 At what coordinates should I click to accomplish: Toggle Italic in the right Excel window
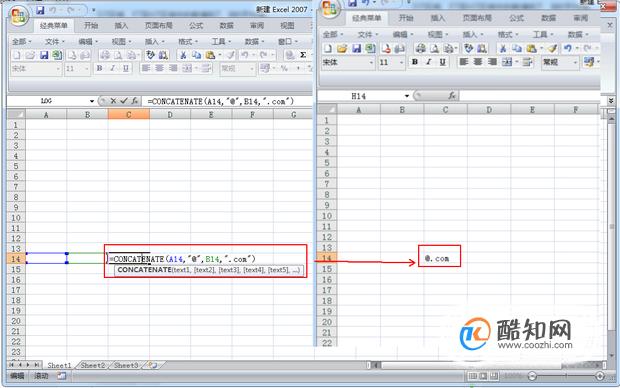[429, 62]
